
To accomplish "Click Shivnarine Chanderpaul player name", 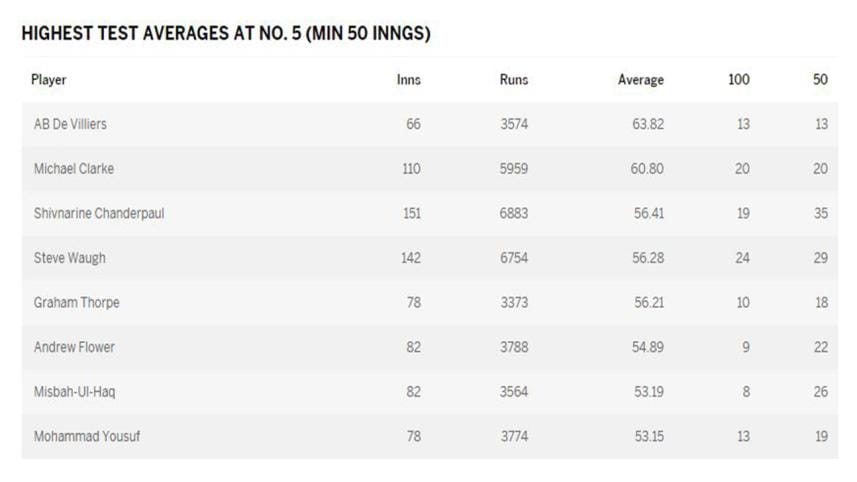I will point(99,214).
